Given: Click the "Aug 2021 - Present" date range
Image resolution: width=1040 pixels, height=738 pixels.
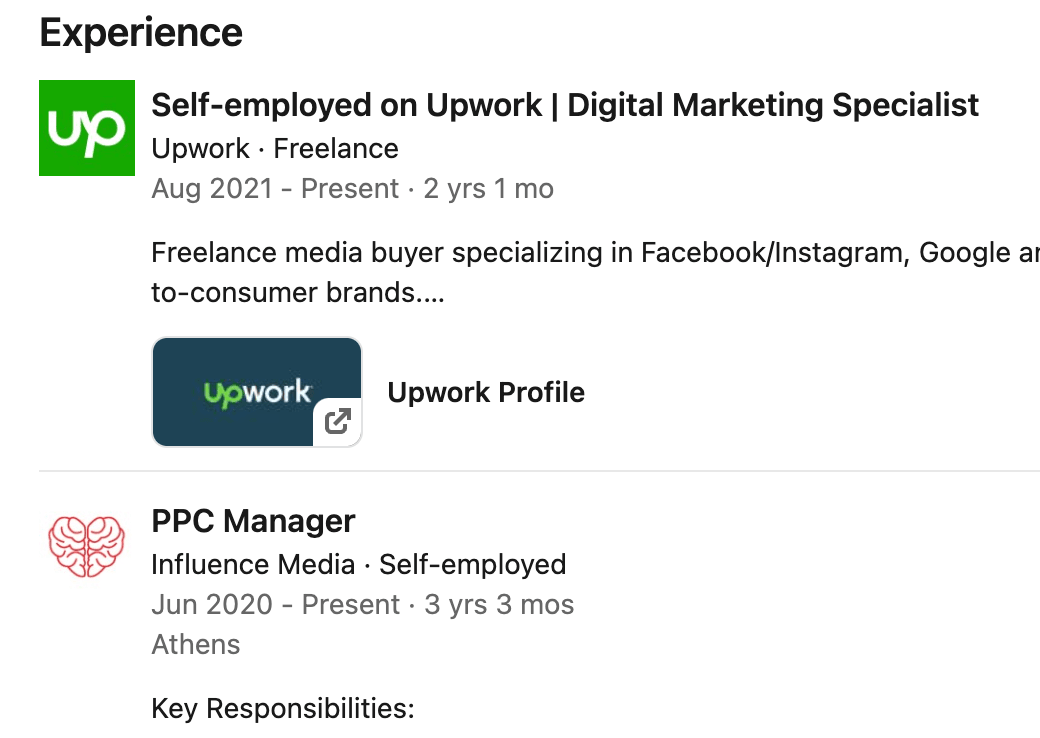Looking at the screenshot, I should click(276, 189).
